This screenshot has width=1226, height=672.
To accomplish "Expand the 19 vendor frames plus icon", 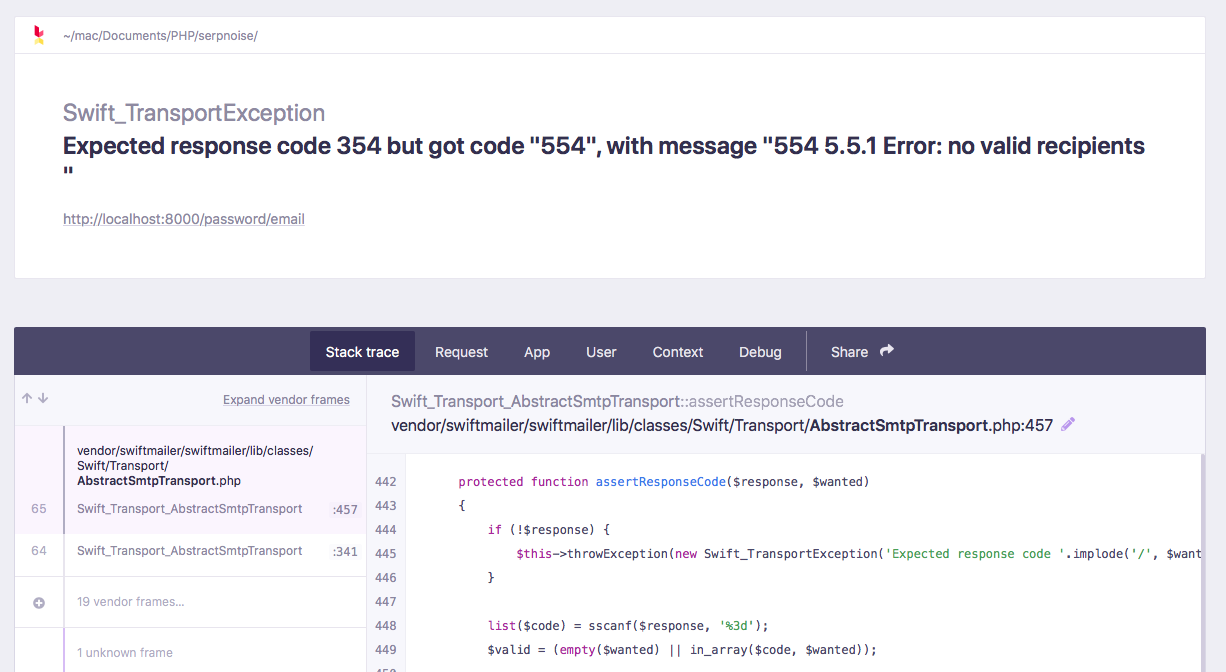I will 39,603.
